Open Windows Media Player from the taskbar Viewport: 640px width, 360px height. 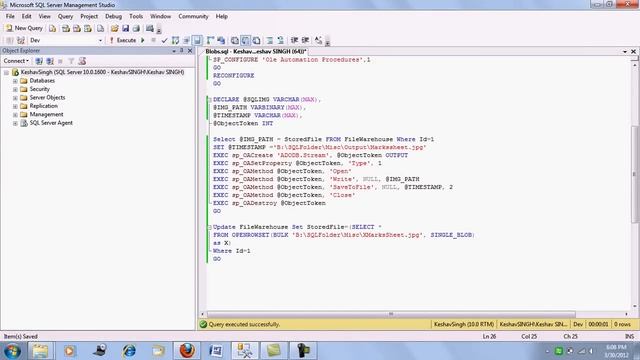[x=69, y=351]
